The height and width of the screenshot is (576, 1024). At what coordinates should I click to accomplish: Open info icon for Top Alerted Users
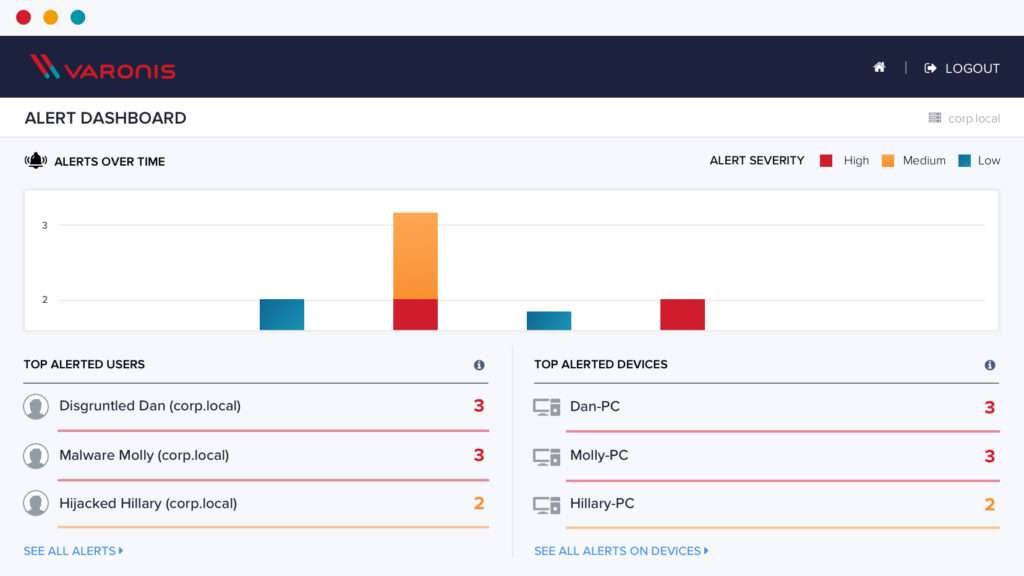tap(479, 365)
